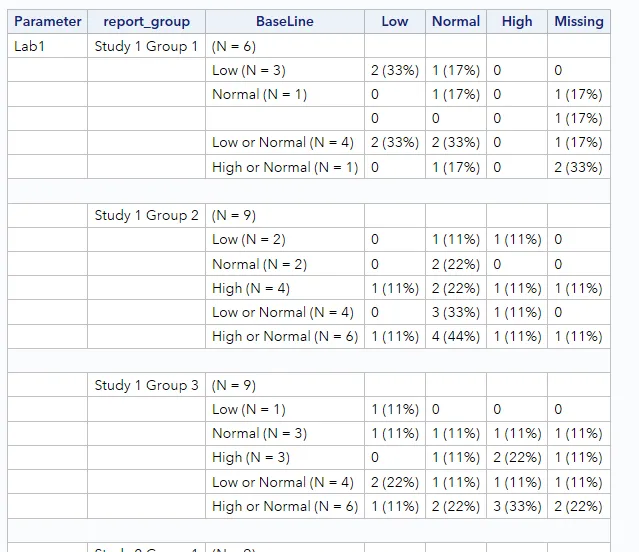Click the 4 (44%) Normal value cell
The width and height of the screenshot is (639, 552).
click(456, 336)
